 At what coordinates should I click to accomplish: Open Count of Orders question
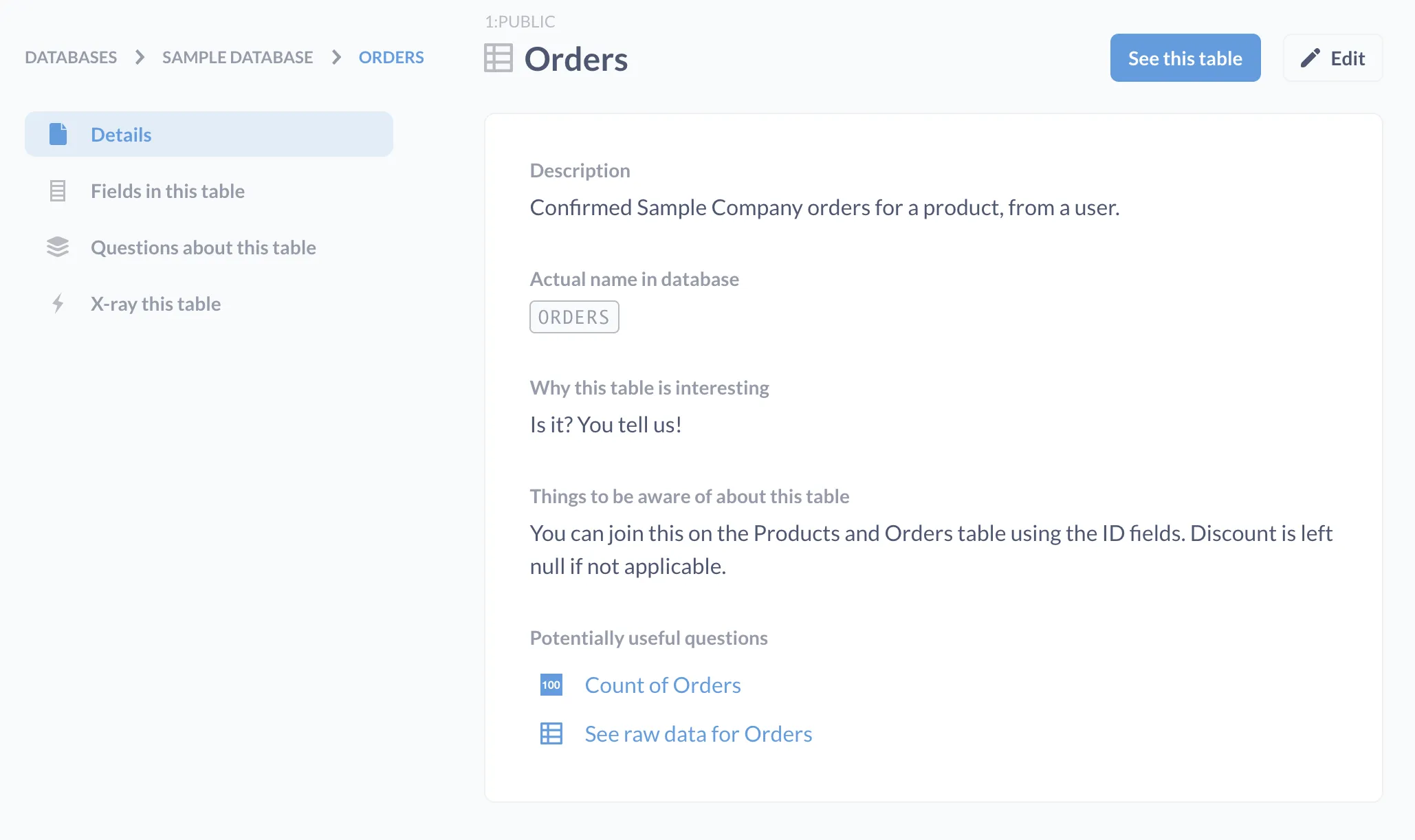pyautogui.click(x=662, y=684)
